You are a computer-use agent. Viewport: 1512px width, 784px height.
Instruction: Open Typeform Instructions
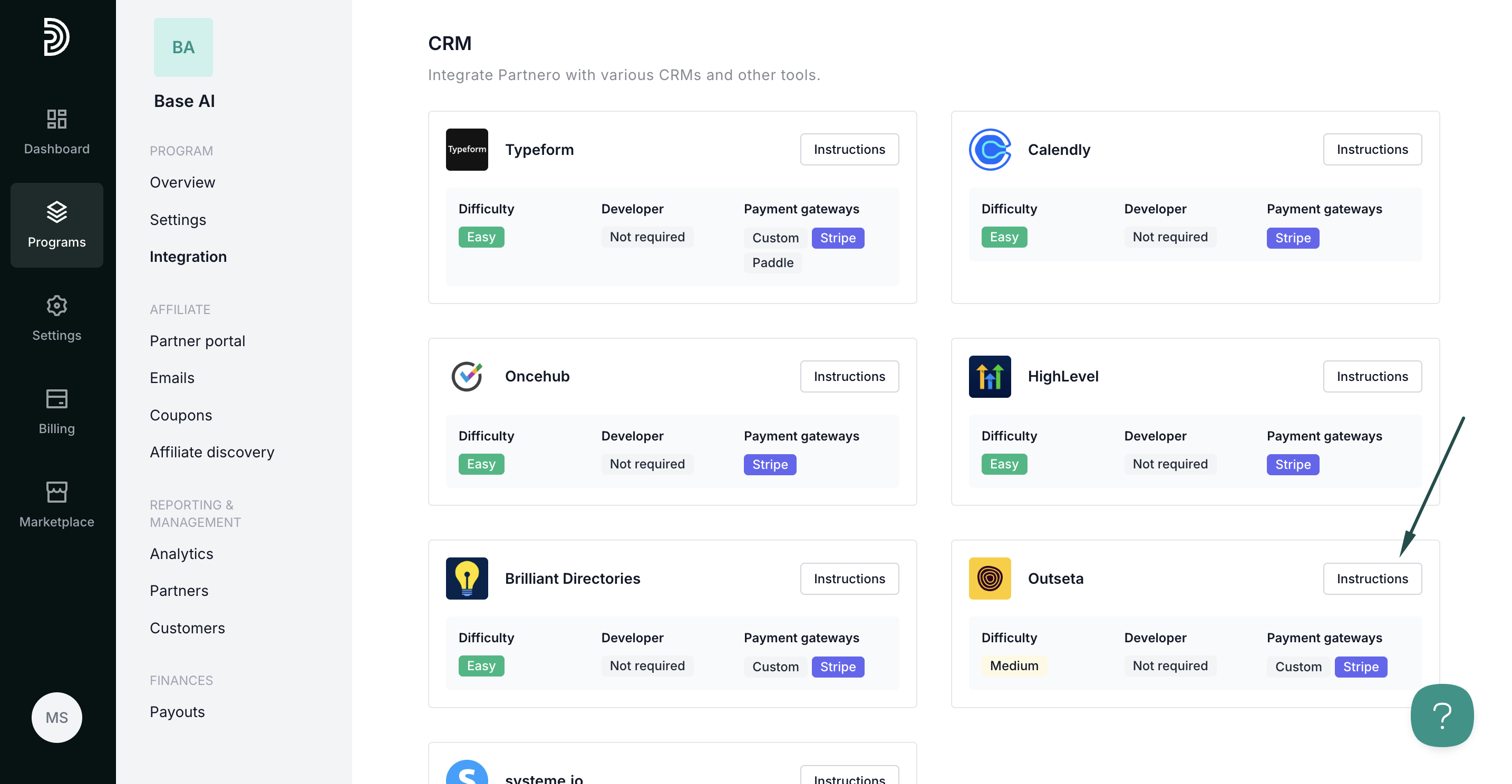click(849, 150)
